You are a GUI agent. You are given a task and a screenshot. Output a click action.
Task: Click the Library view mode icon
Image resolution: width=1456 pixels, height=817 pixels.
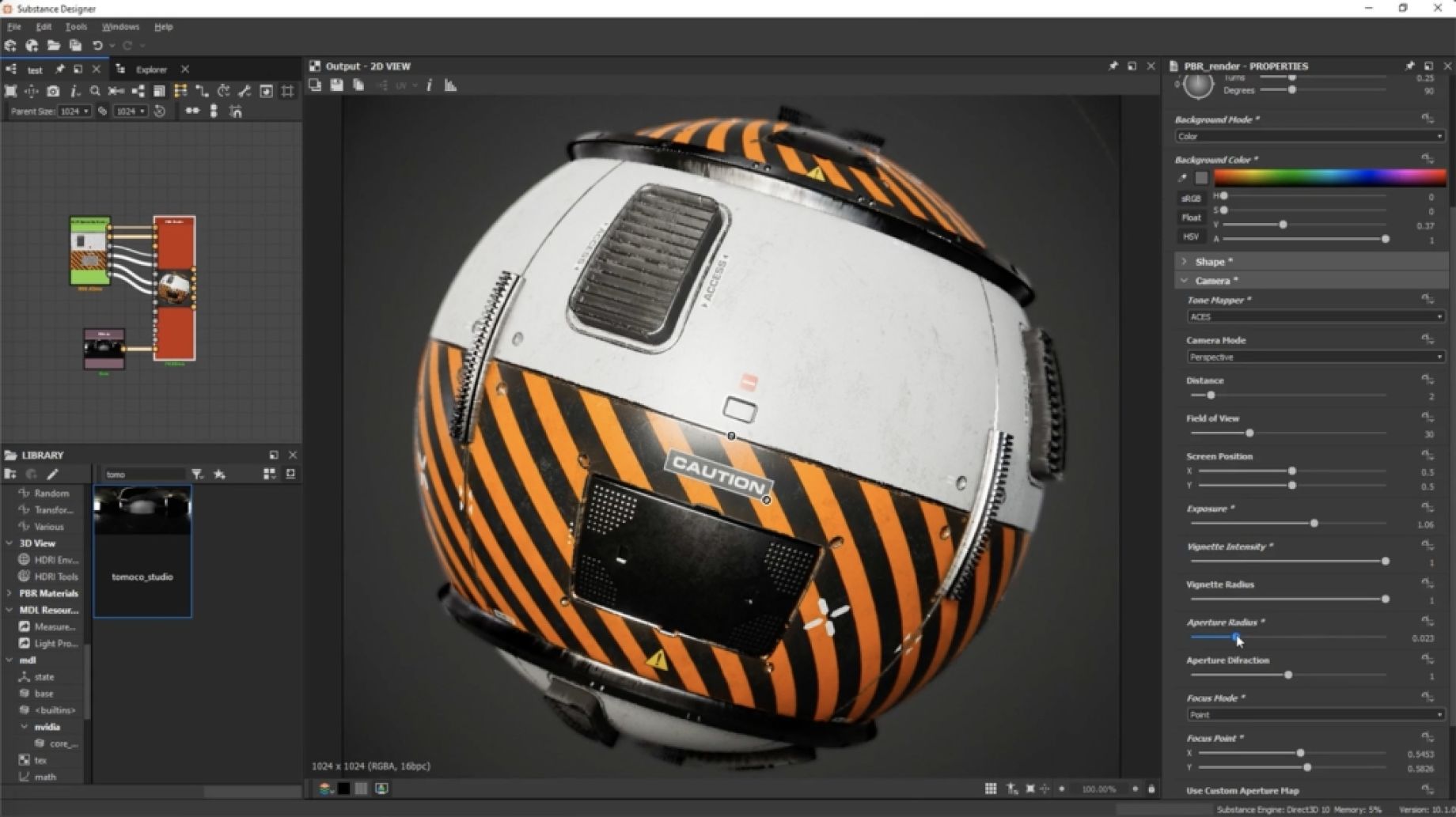click(x=269, y=475)
